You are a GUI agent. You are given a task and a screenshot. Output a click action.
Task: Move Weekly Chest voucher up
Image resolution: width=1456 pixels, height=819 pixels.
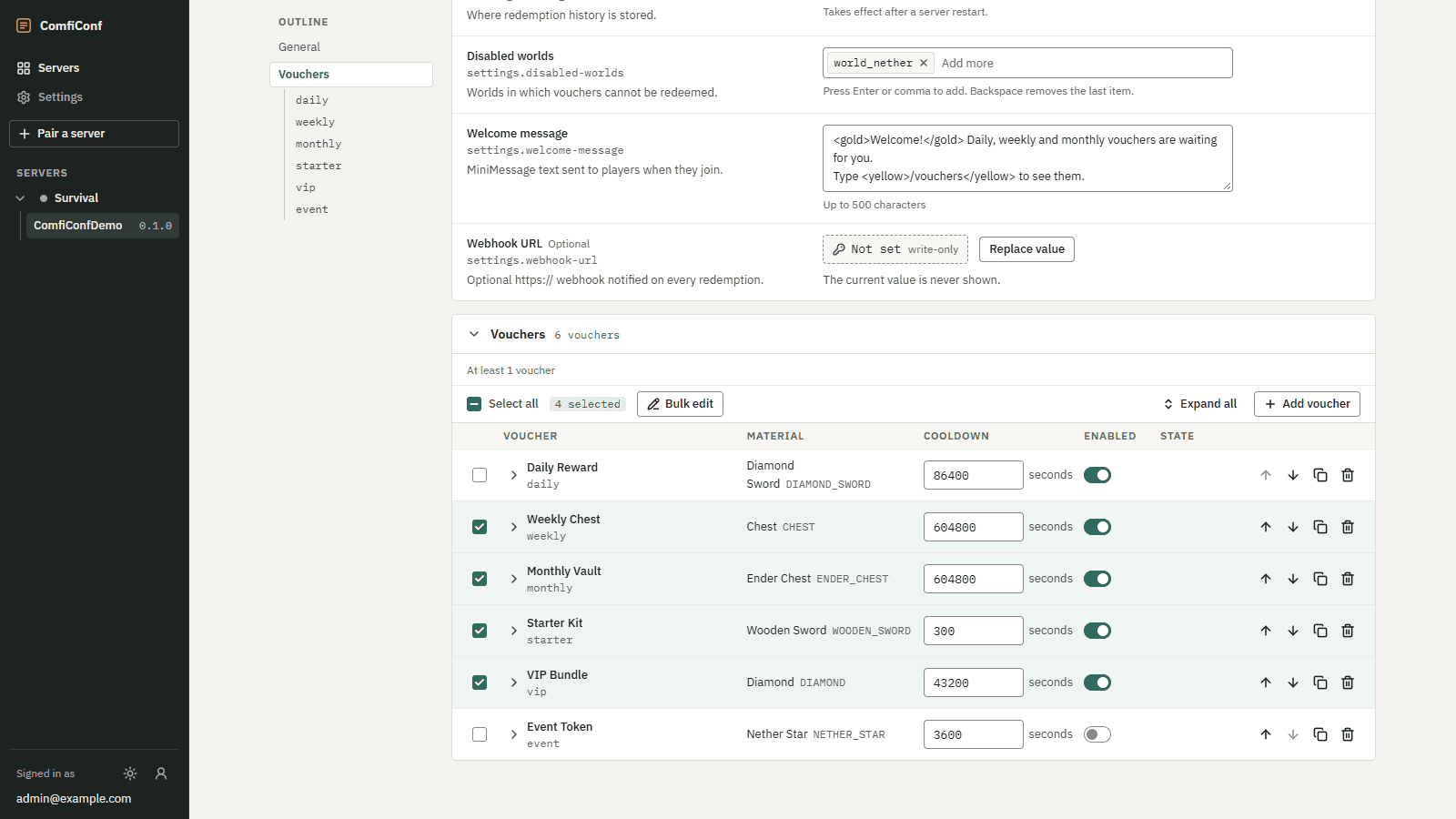click(1266, 527)
